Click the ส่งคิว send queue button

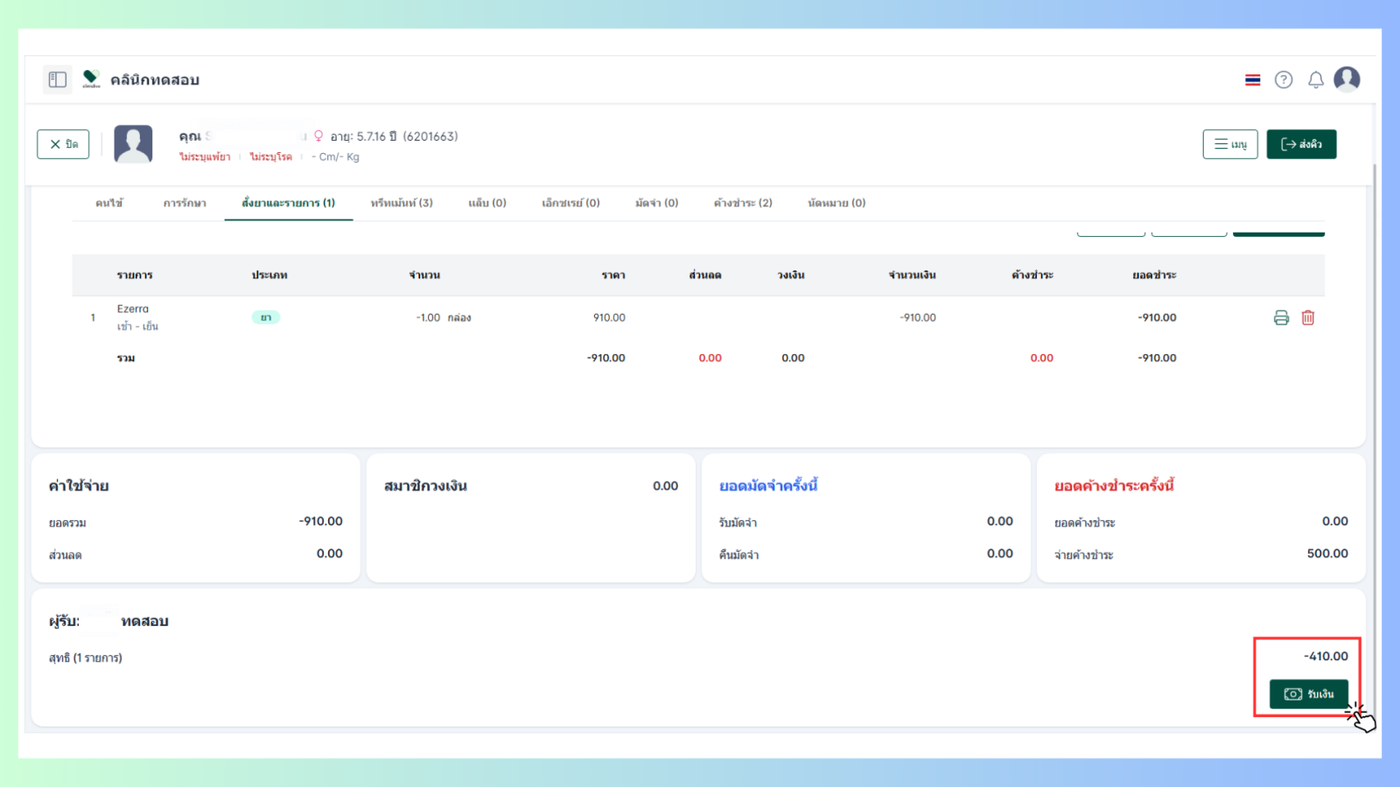1301,144
